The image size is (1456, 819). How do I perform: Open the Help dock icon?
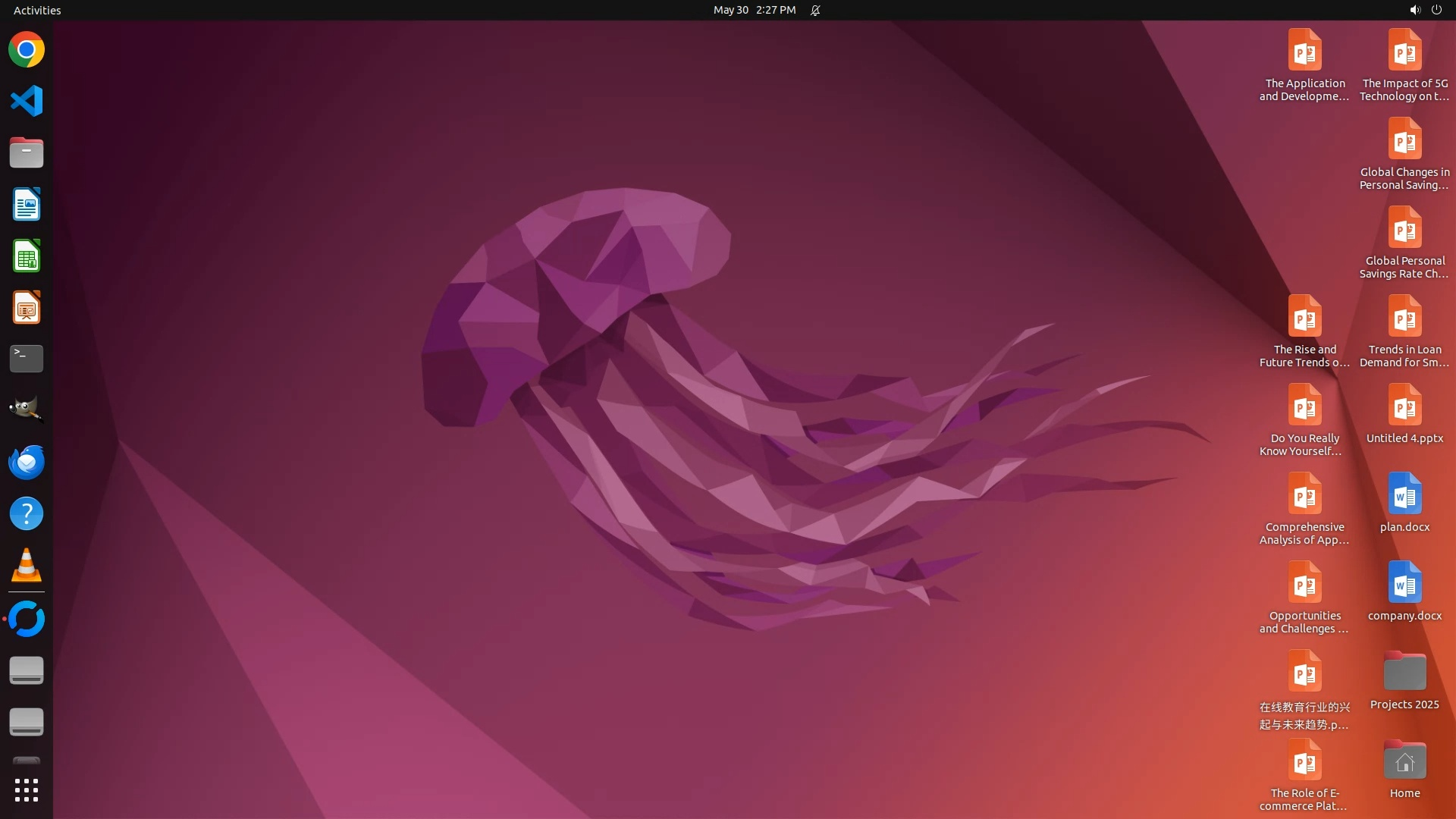click(27, 513)
